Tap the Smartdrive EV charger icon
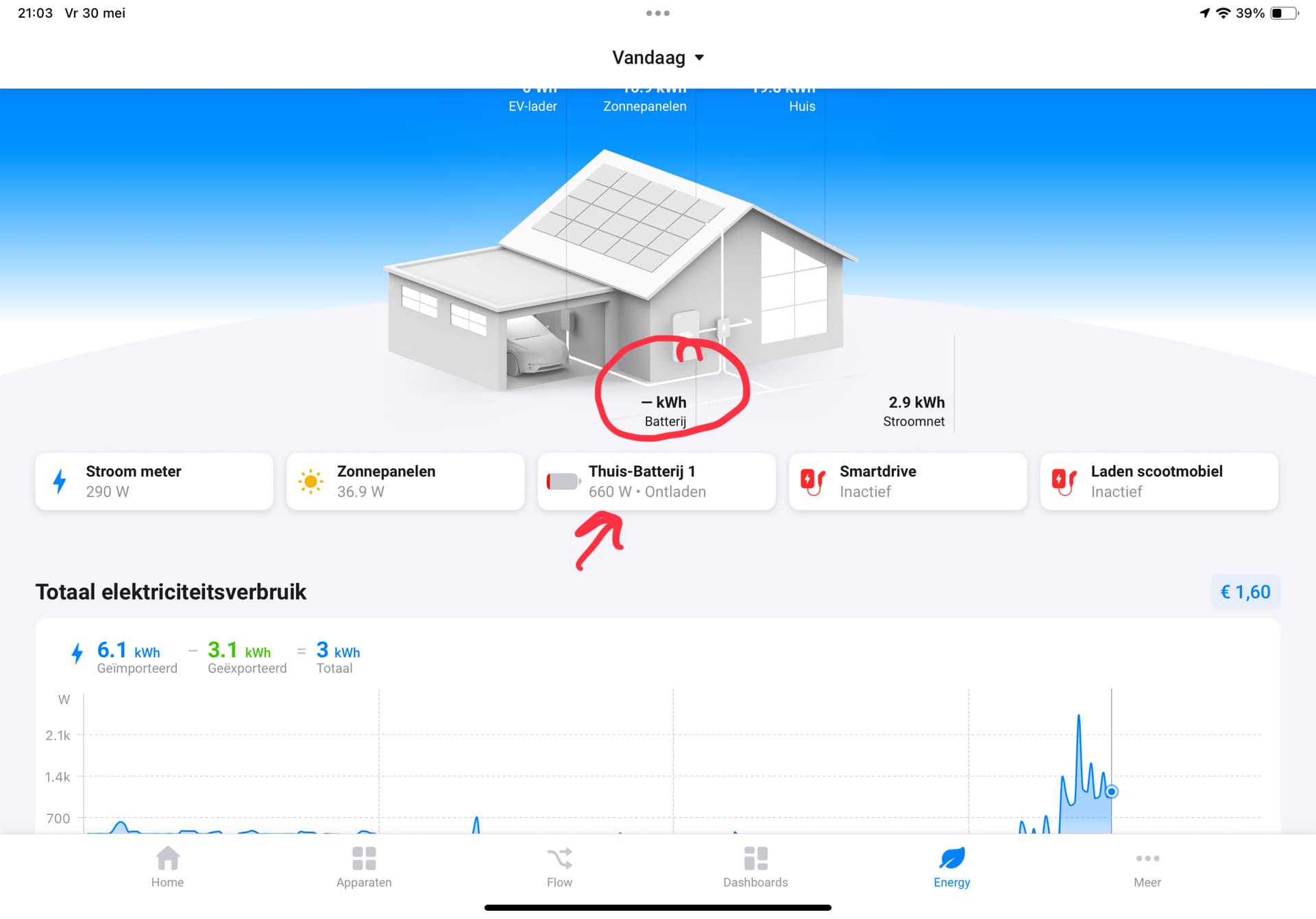The height and width of the screenshot is (919, 1316). [813, 481]
